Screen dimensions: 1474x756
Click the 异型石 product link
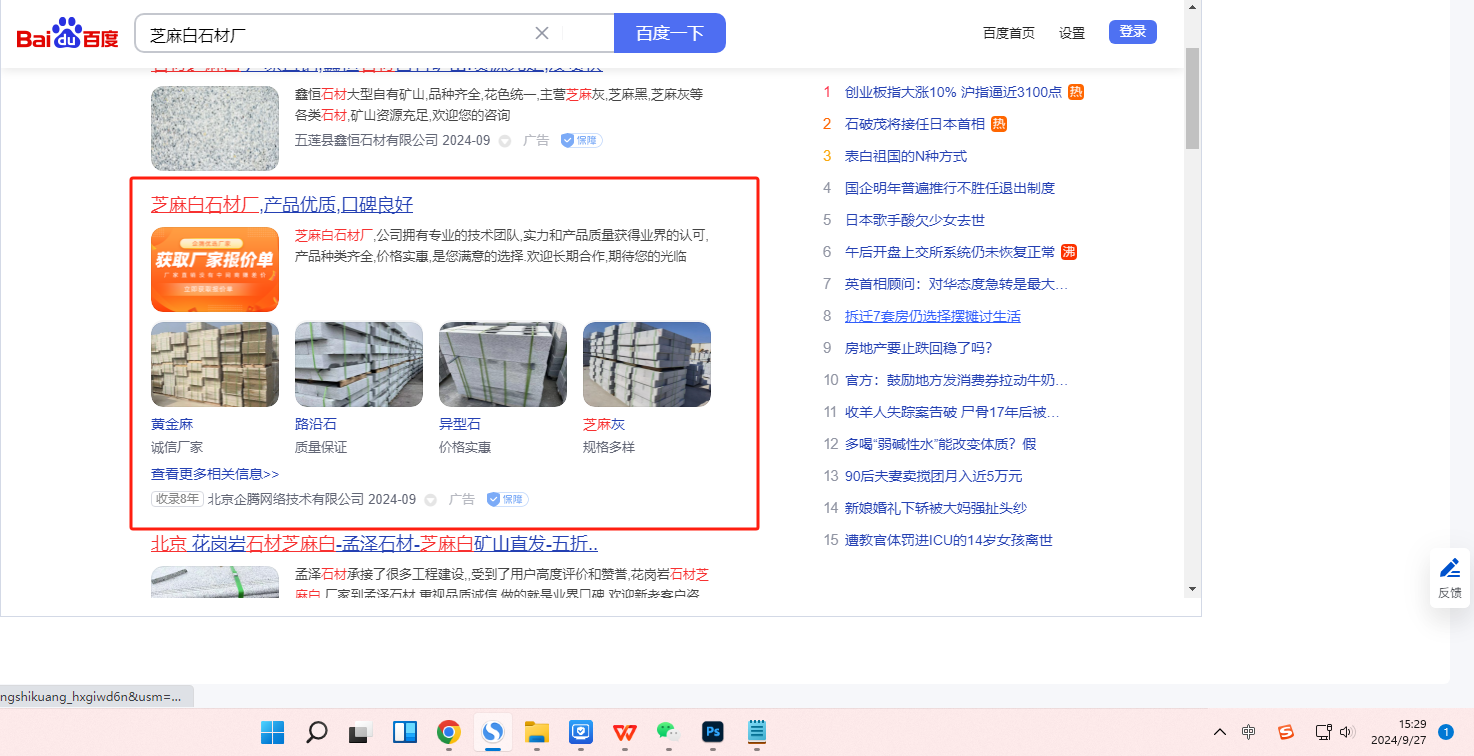460,424
